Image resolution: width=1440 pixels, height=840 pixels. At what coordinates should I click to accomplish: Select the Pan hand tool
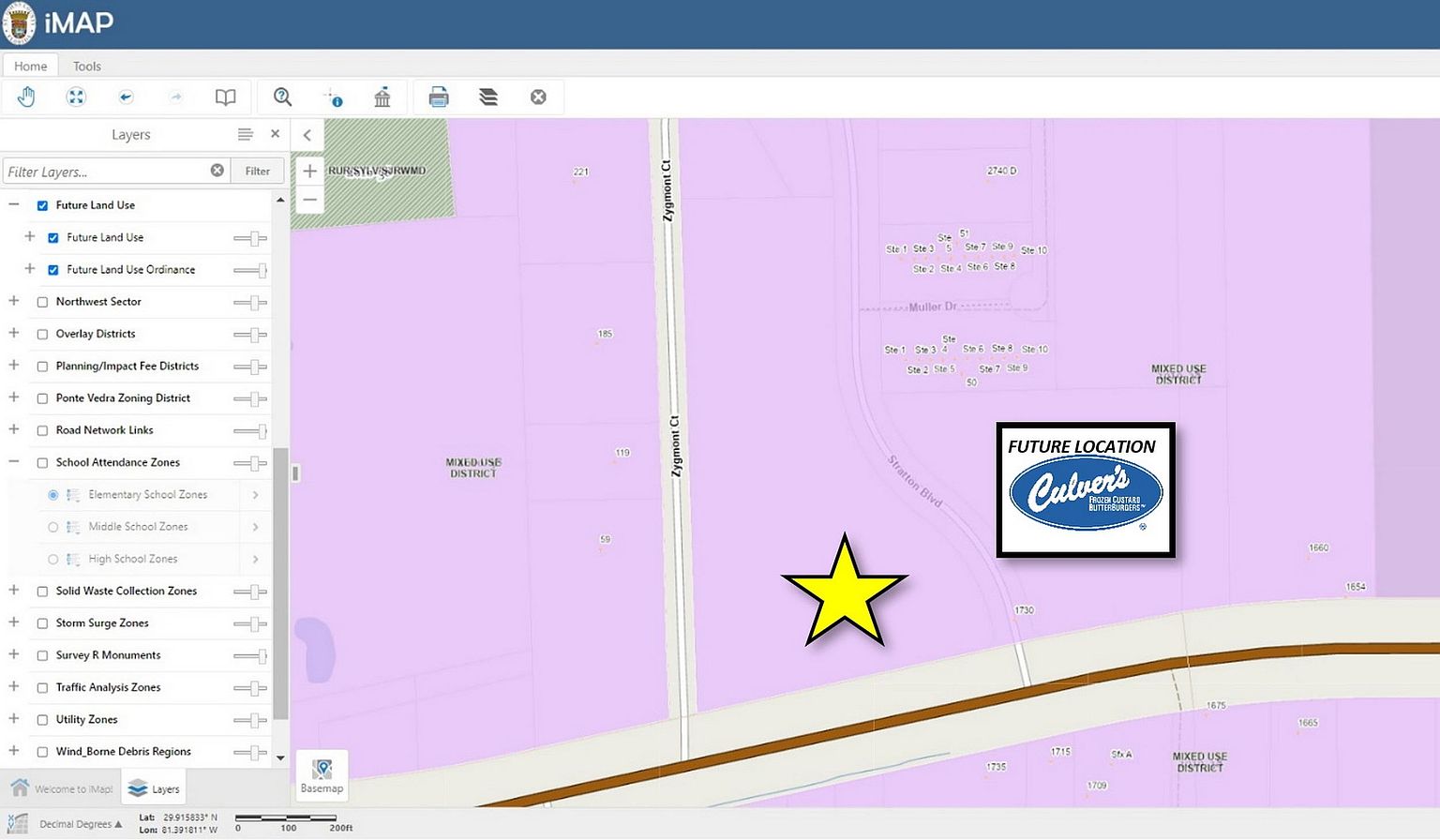pos(26,97)
